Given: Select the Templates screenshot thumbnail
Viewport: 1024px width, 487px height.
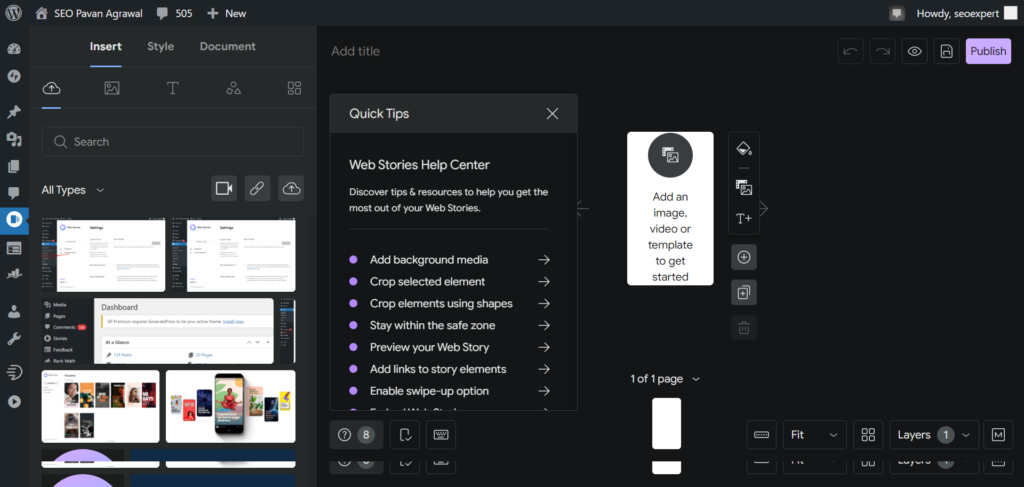Looking at the screenshot, I should pyautogui.click(x=101, y=406).
